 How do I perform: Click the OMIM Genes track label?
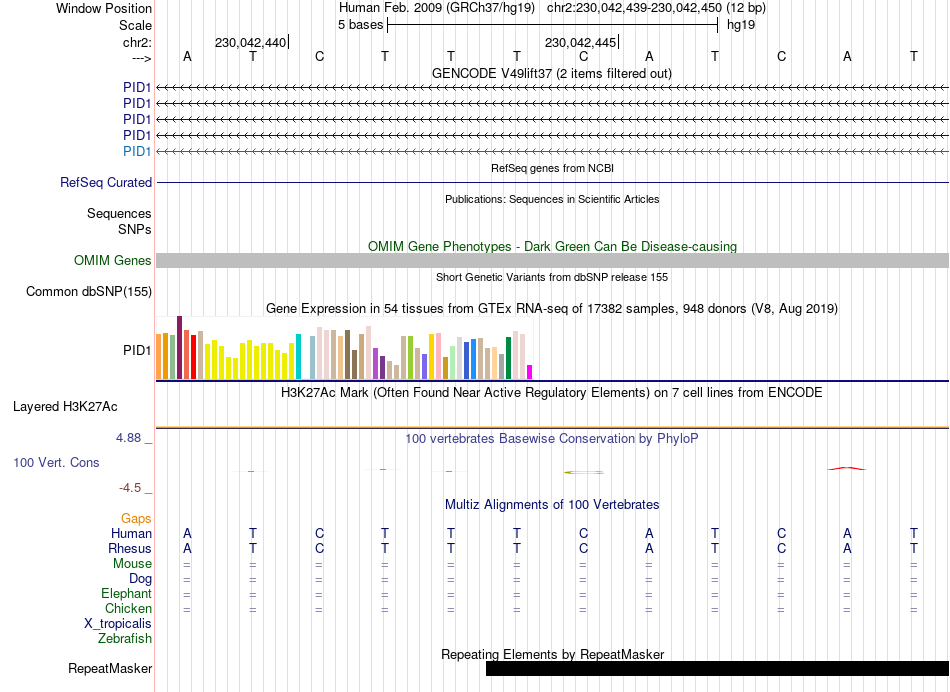click(113, 261)
